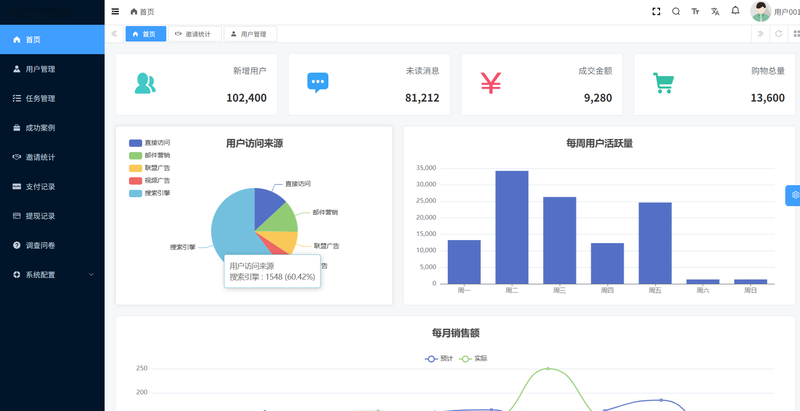800x411 pixels.
Task: Click the 首页 breadcrumb text
Action: click(x=147, y=12)
